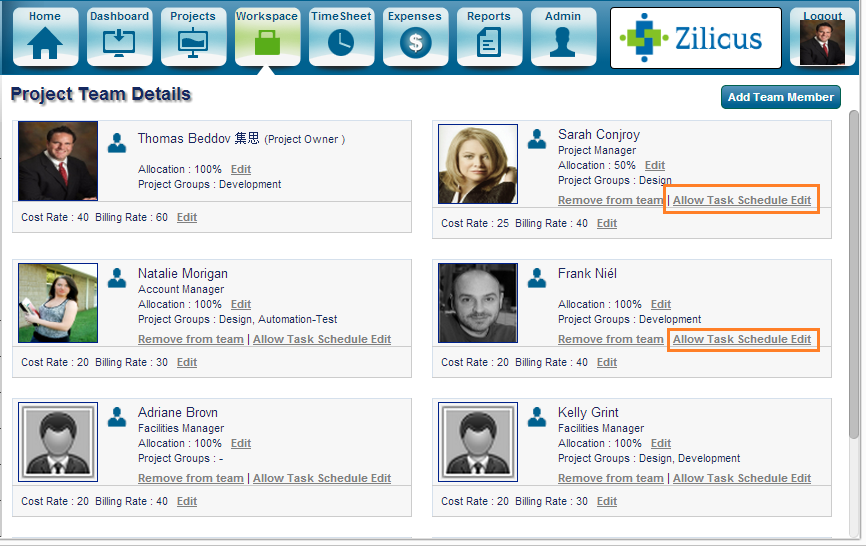
Task: Allow Task Schedule Edit for Sarah Conjroy
Action: [741, 200]
